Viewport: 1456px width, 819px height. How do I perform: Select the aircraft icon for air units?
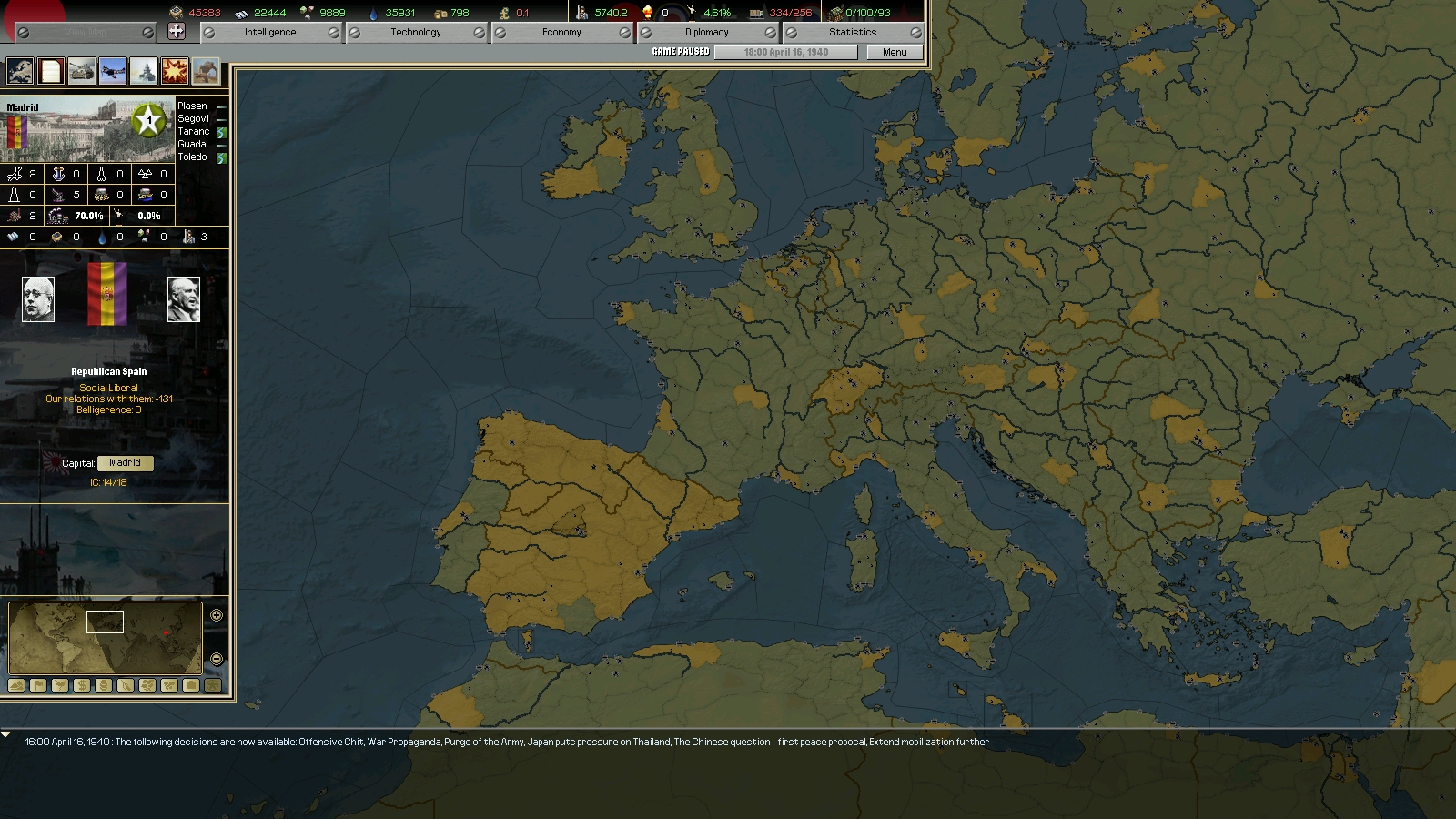click(x=111, y=70)
